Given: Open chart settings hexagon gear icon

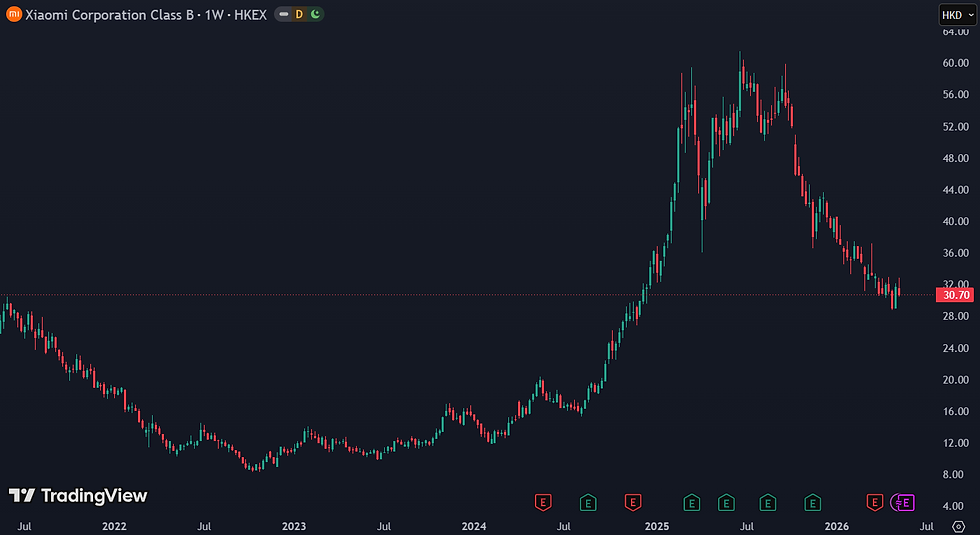Looking at the screenshot, I should (x=958, y=526).
